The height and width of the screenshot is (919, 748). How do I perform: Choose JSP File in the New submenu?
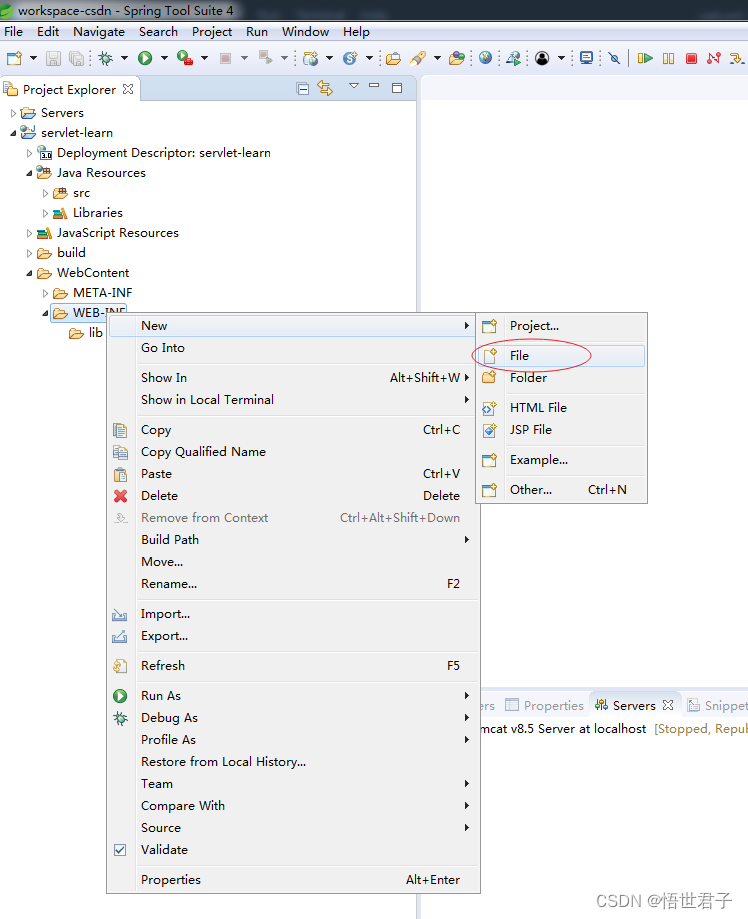pyautogui.click(x=561, y=430)
